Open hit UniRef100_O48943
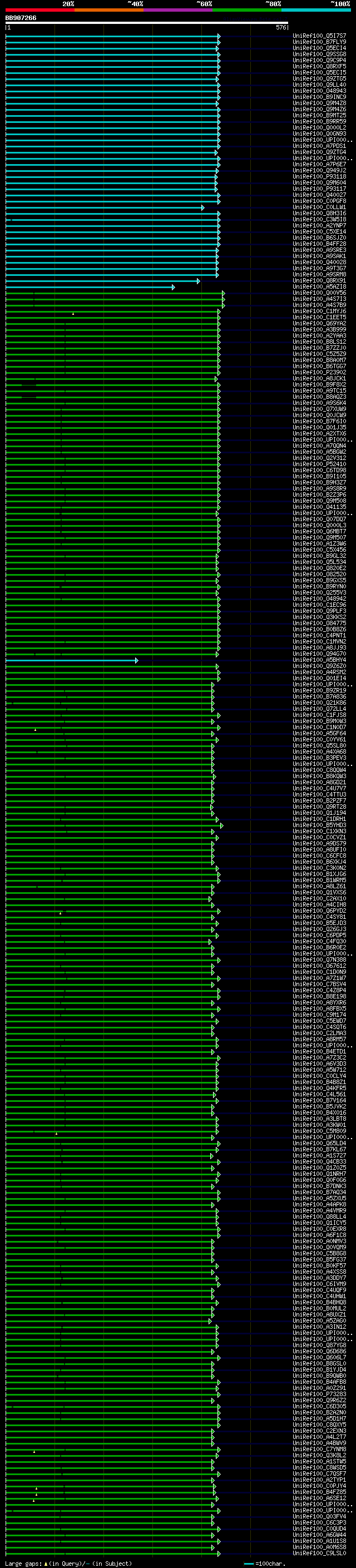356x1568 pixels. (x=319, y=91)
